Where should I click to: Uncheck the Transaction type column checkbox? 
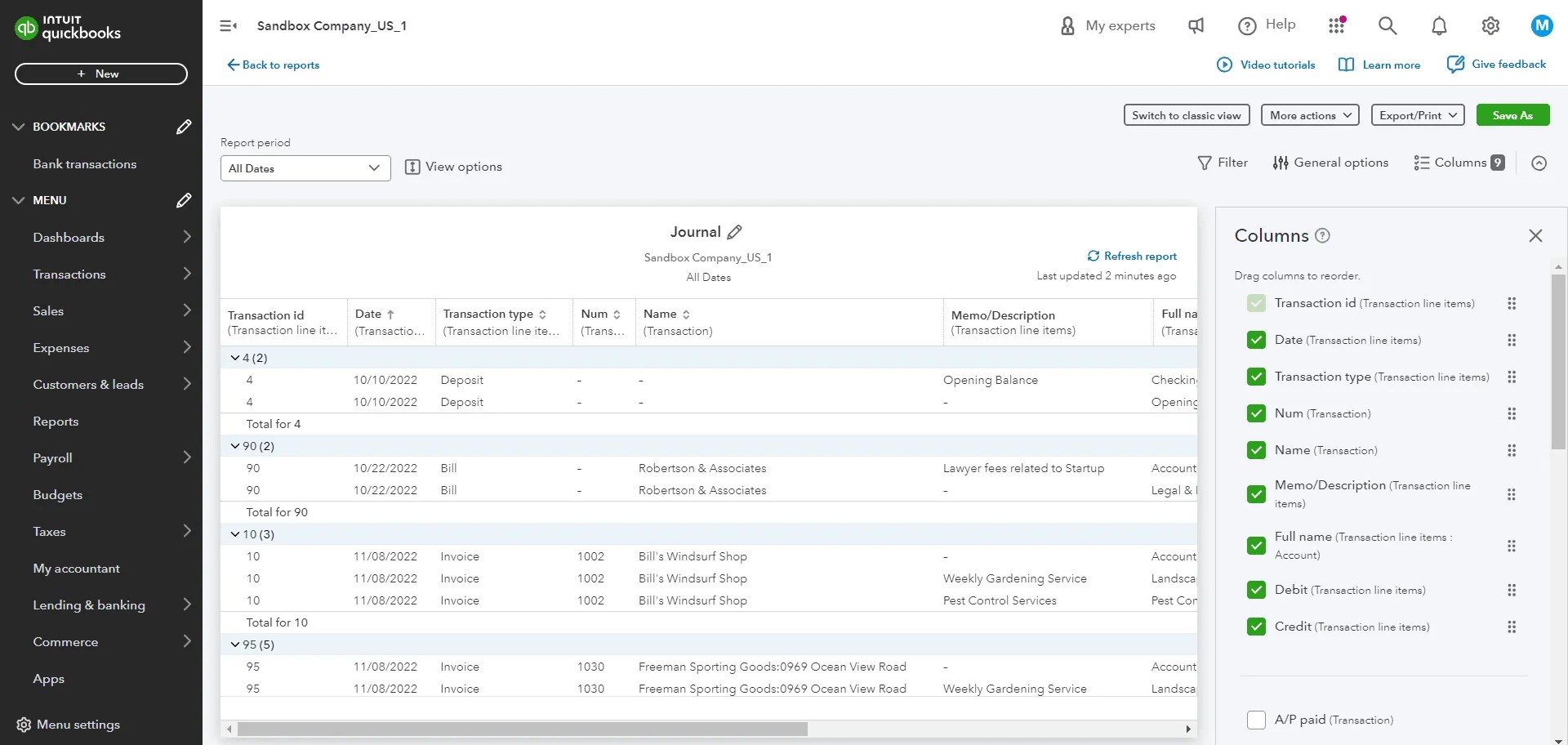(1256, 377)
